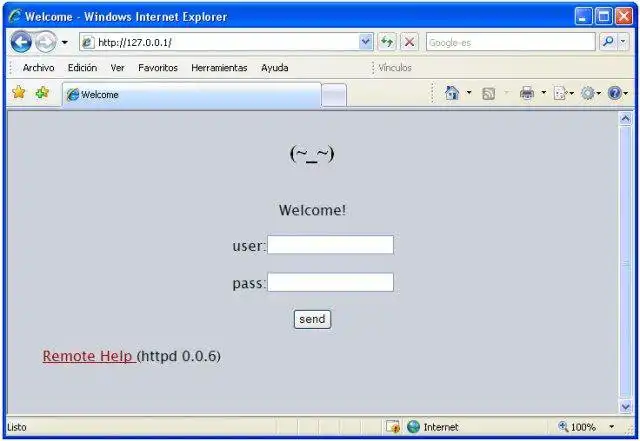Click the Vínculos links bar label
Viewport: 640px width, 441px height.
pyautogui.click(x=395, y=68)
